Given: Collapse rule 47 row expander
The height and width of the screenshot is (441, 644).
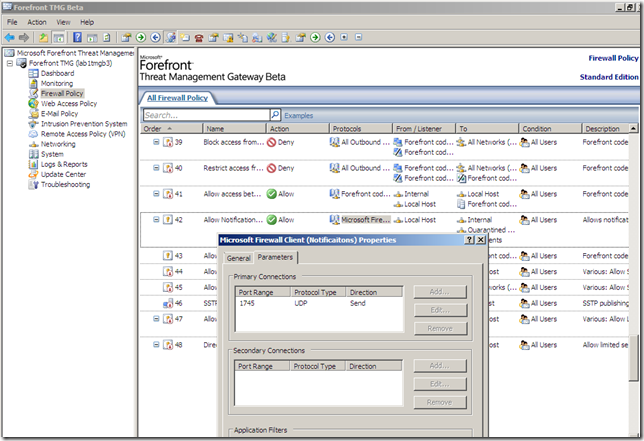Looking at the screenshot, I should coord(156,319).
